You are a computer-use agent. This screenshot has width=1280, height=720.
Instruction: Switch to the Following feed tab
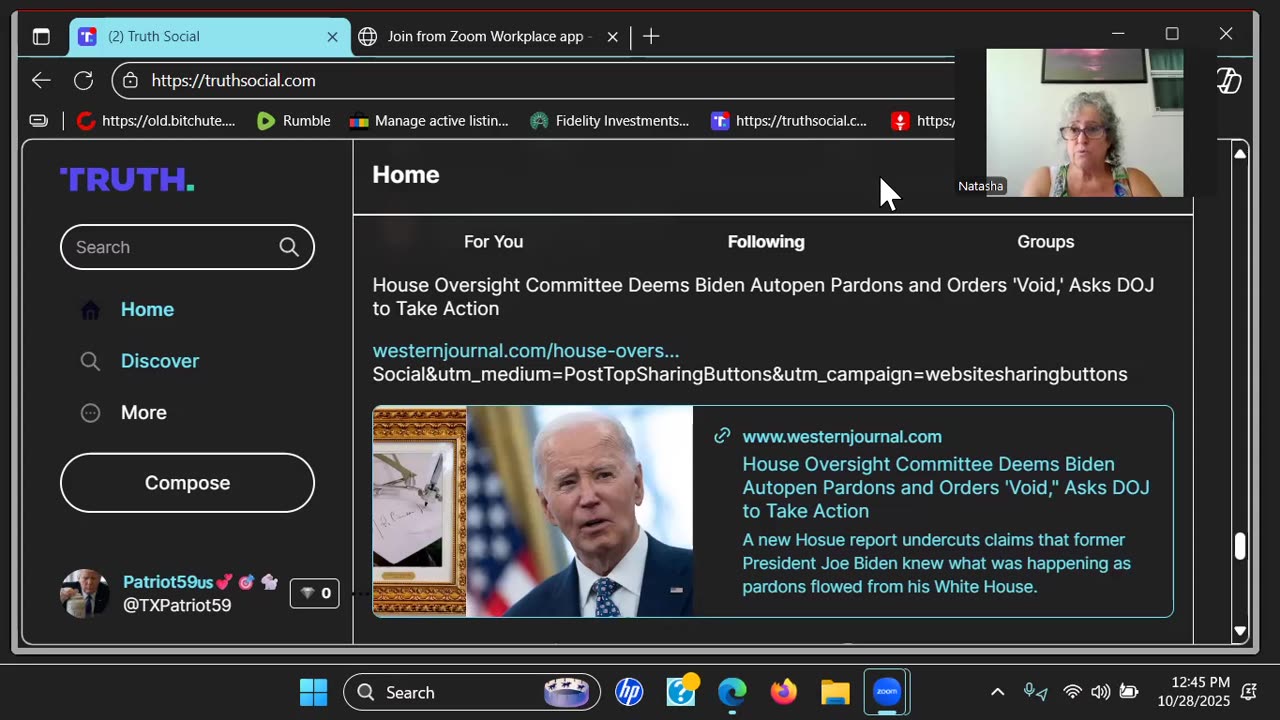point(766,242)
